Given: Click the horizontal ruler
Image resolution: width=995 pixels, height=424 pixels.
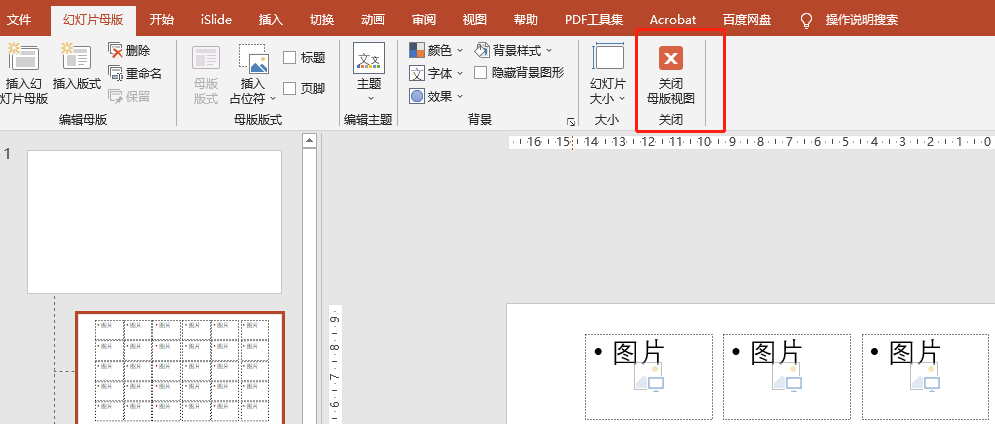Looking at the screenshot, I should coord(751,142).
